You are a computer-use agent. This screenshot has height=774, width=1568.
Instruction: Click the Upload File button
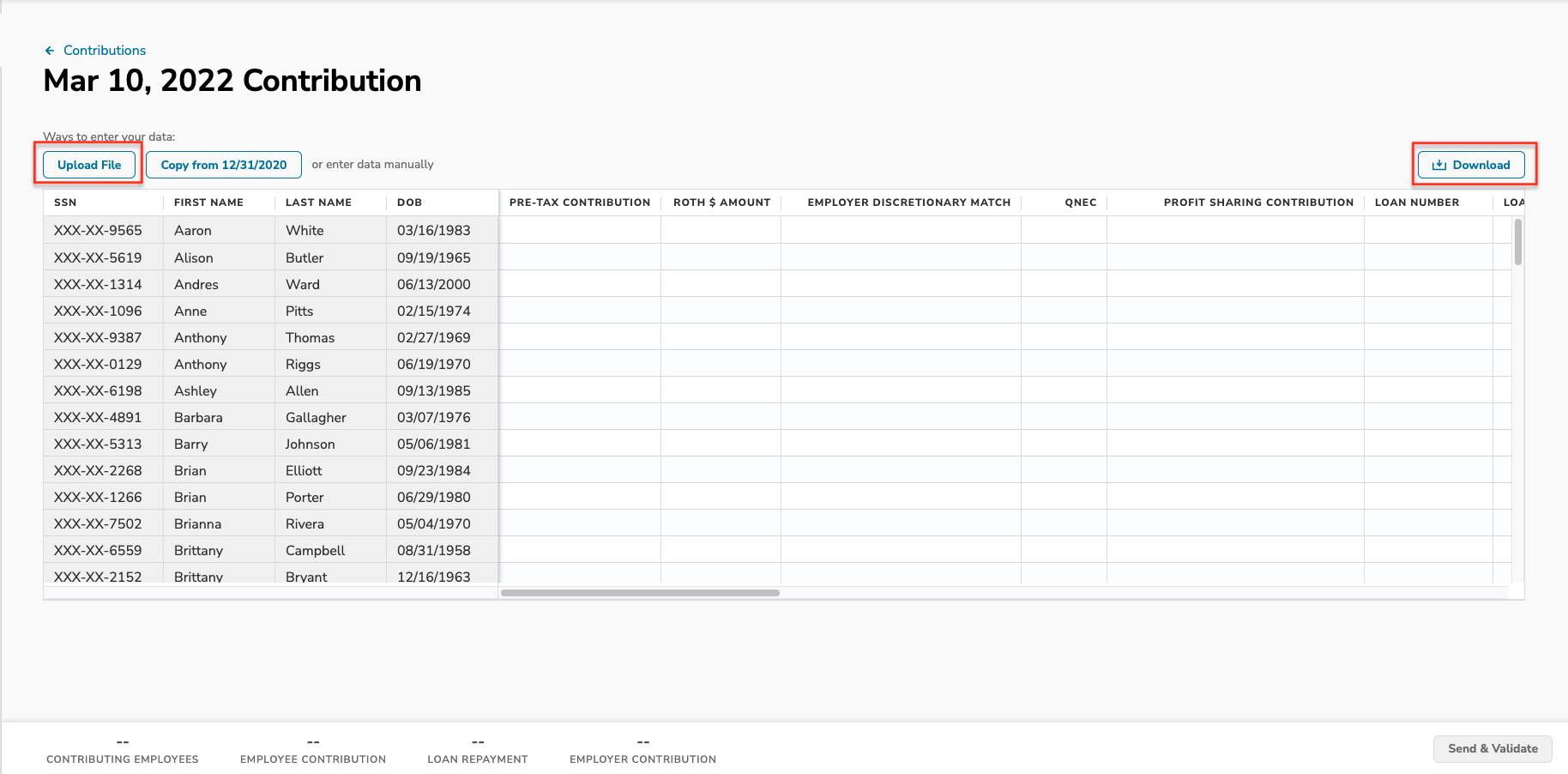pyautogui.click(x=89, y=165)
